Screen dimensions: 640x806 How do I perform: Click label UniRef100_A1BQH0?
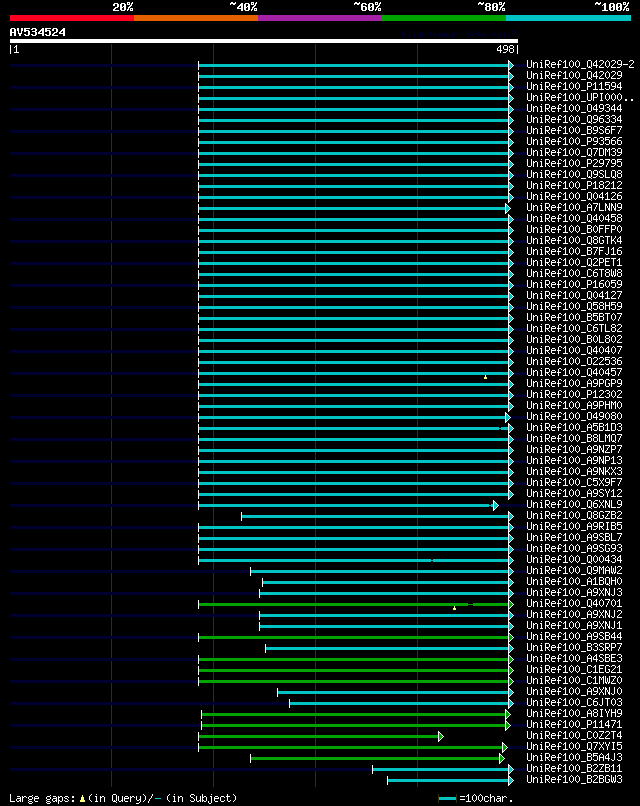574,581
